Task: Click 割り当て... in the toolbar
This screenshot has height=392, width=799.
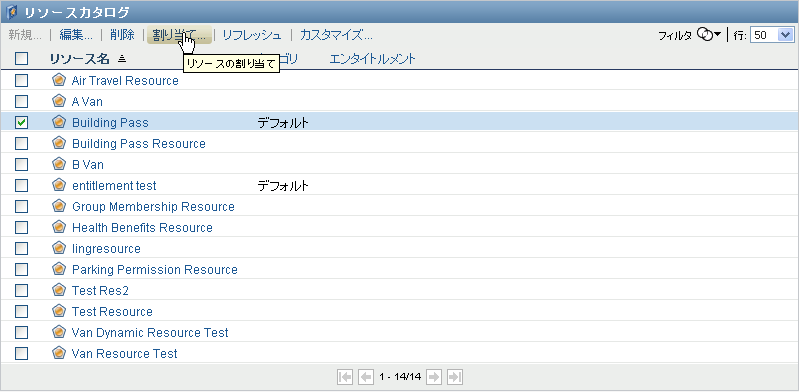Action: (179, 35)
